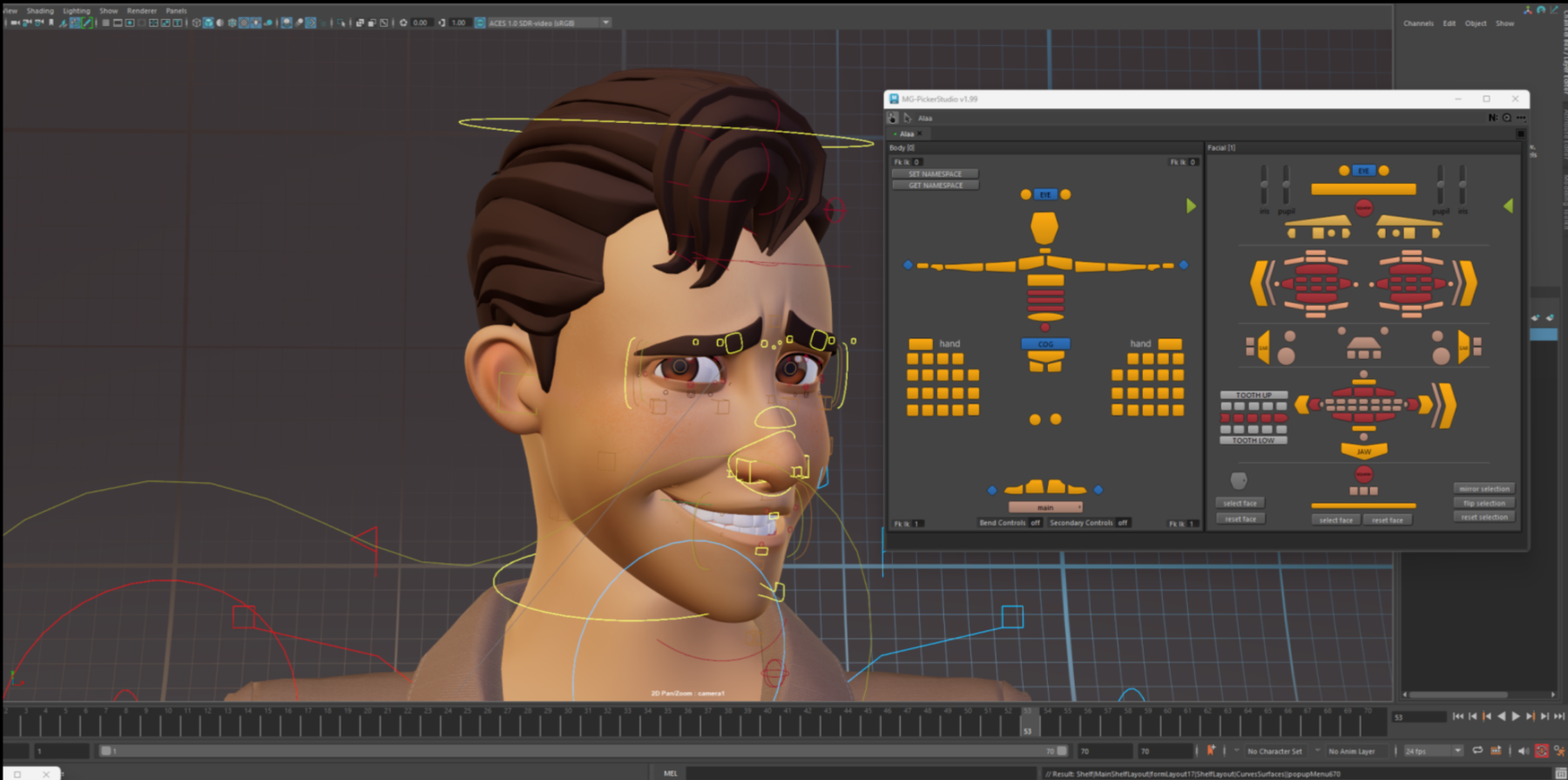Click the view exposure value 0.00 field
Screen dimensions: 1568x780
(421, 23)
